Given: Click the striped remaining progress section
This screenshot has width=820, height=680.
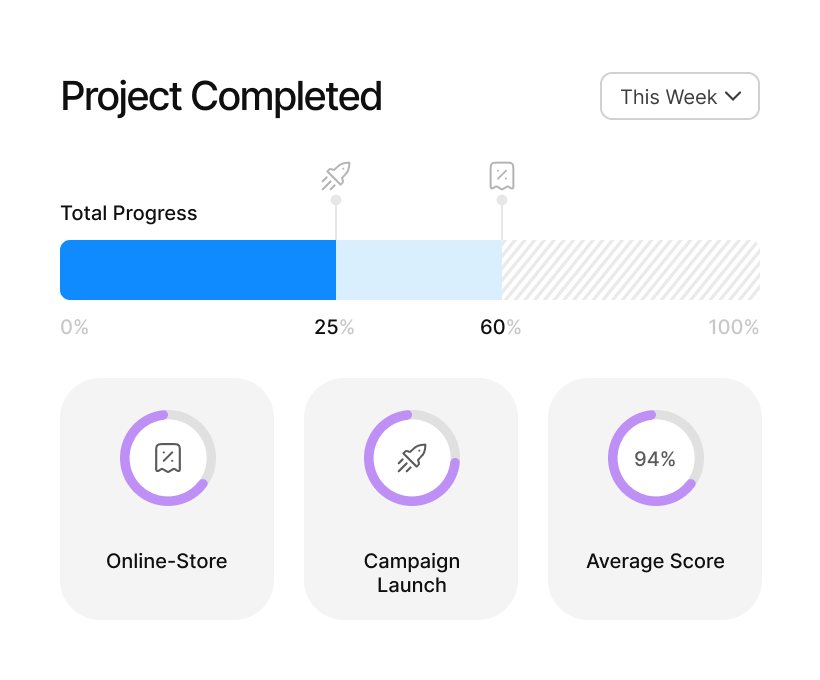Looking at the screenshot, I should (x=630, y=270).
